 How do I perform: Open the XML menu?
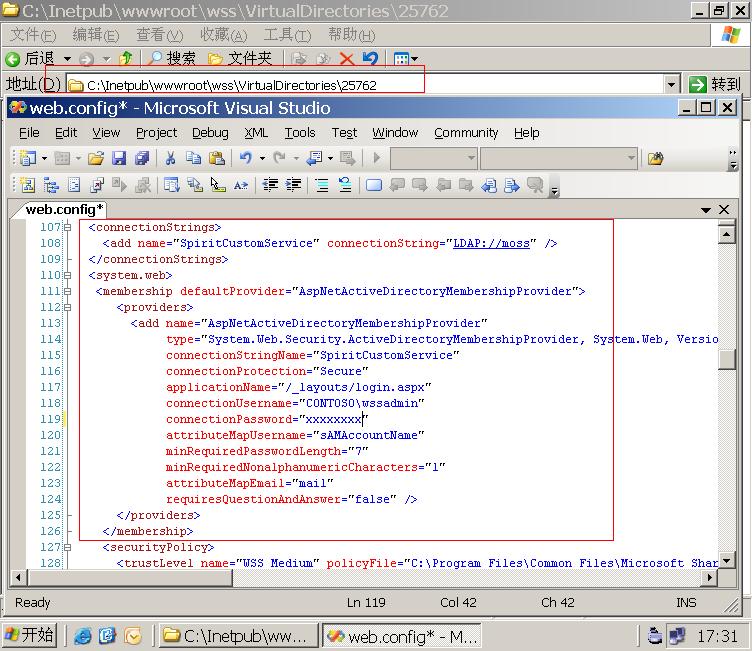click(256, 132)
